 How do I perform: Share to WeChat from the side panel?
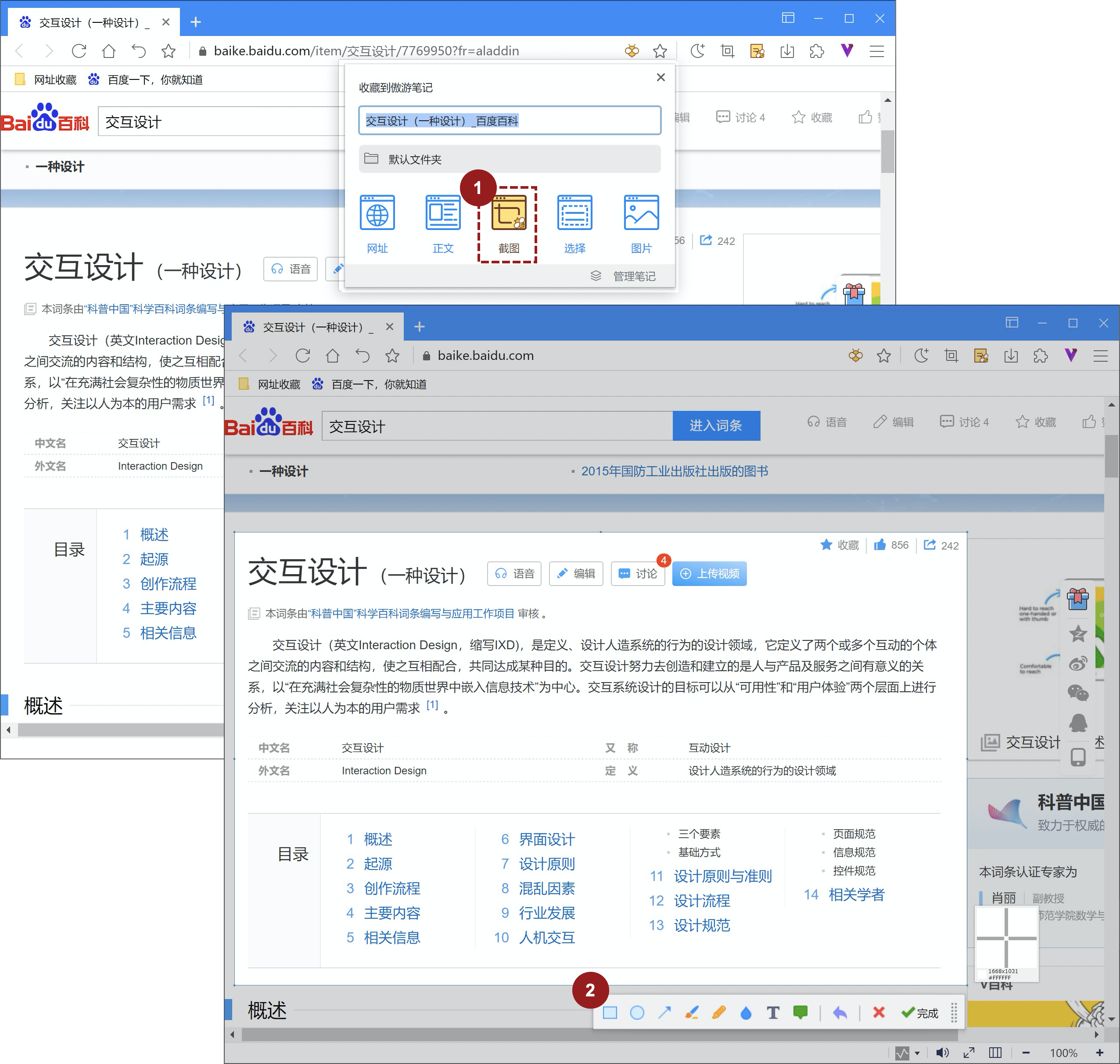coord(1078,693)
